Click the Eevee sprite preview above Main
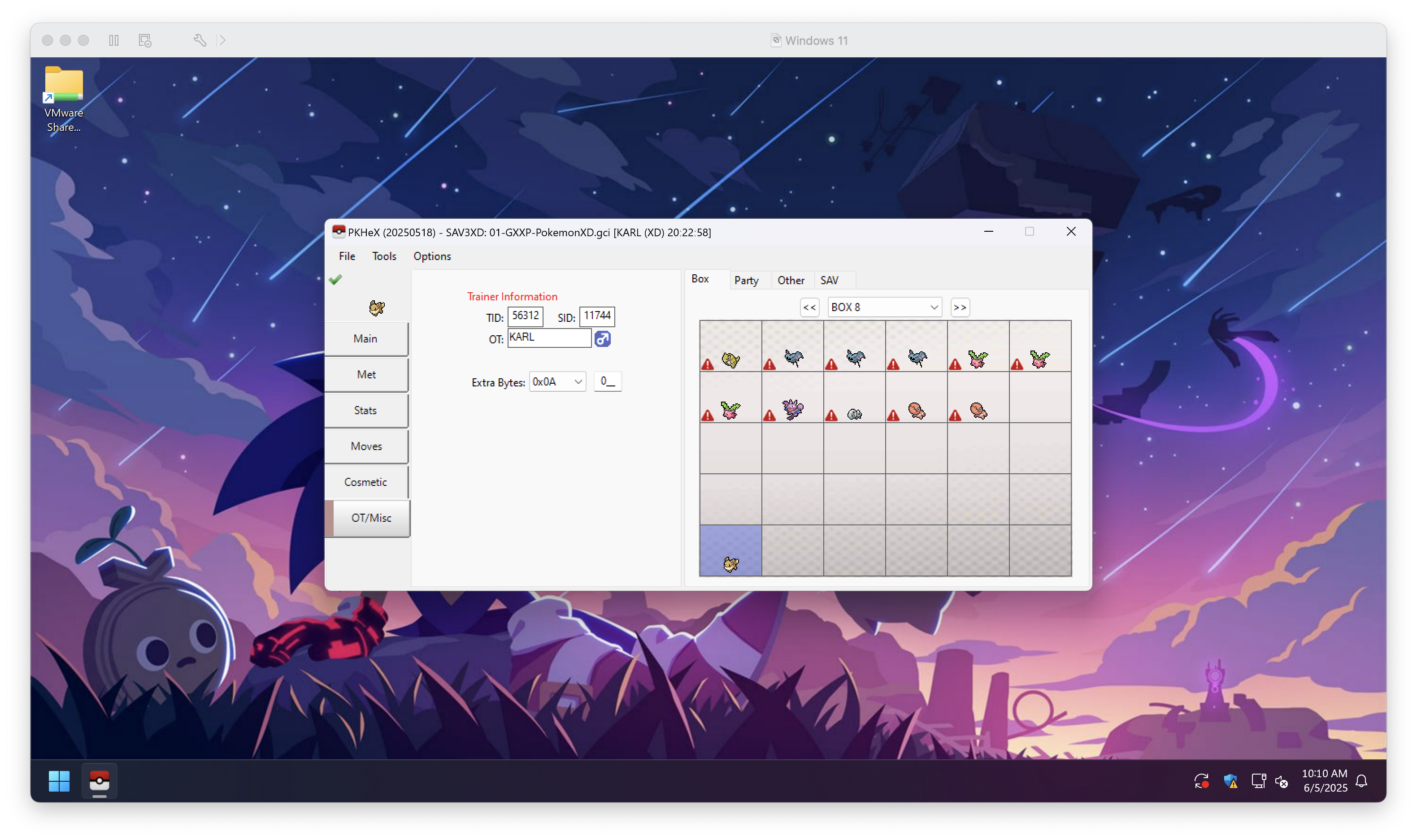Image resolution: width=1417 pixels, height=840 pixels. [377, 308]
